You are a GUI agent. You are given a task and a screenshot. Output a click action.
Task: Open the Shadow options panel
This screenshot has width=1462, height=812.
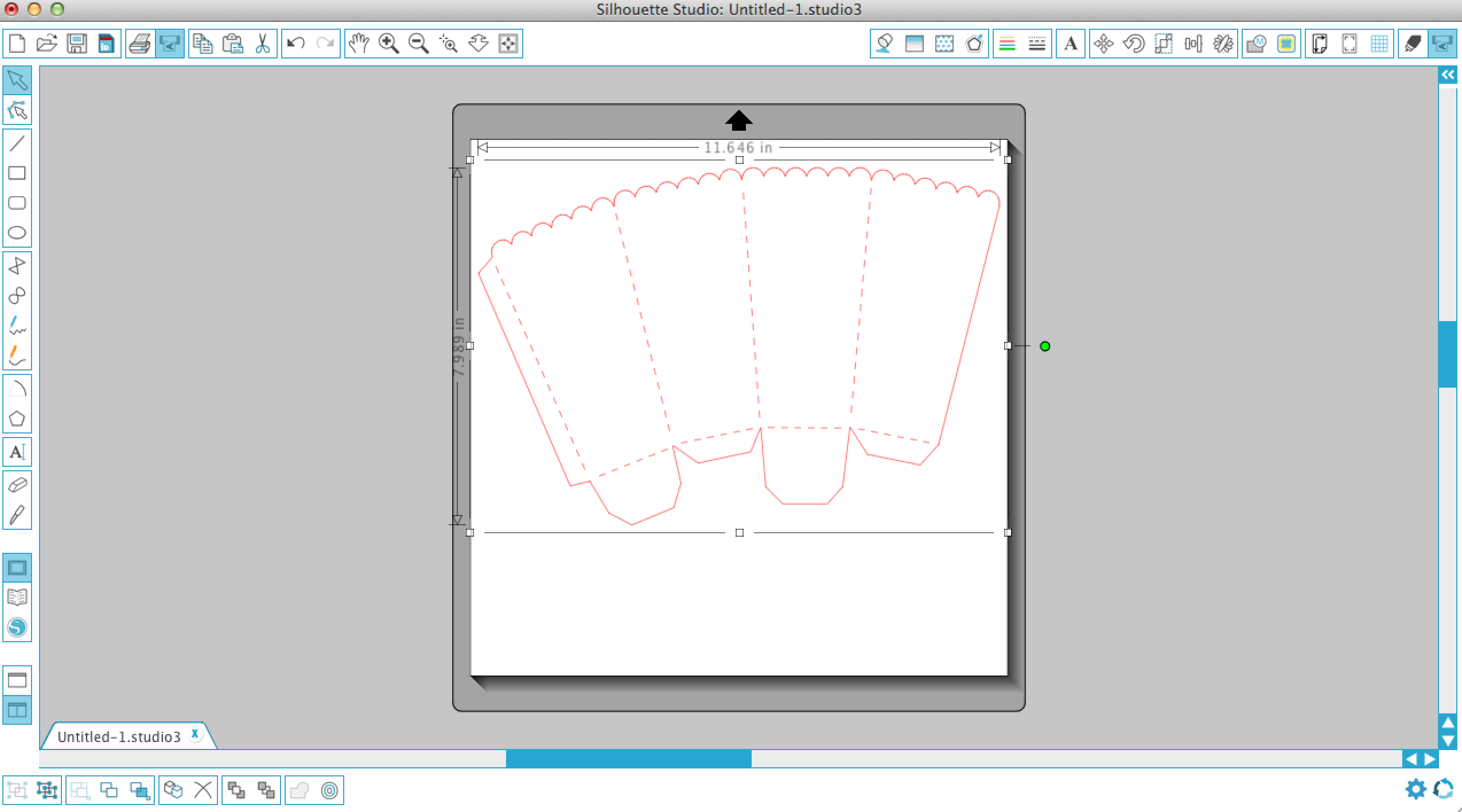tap(974, 44)
